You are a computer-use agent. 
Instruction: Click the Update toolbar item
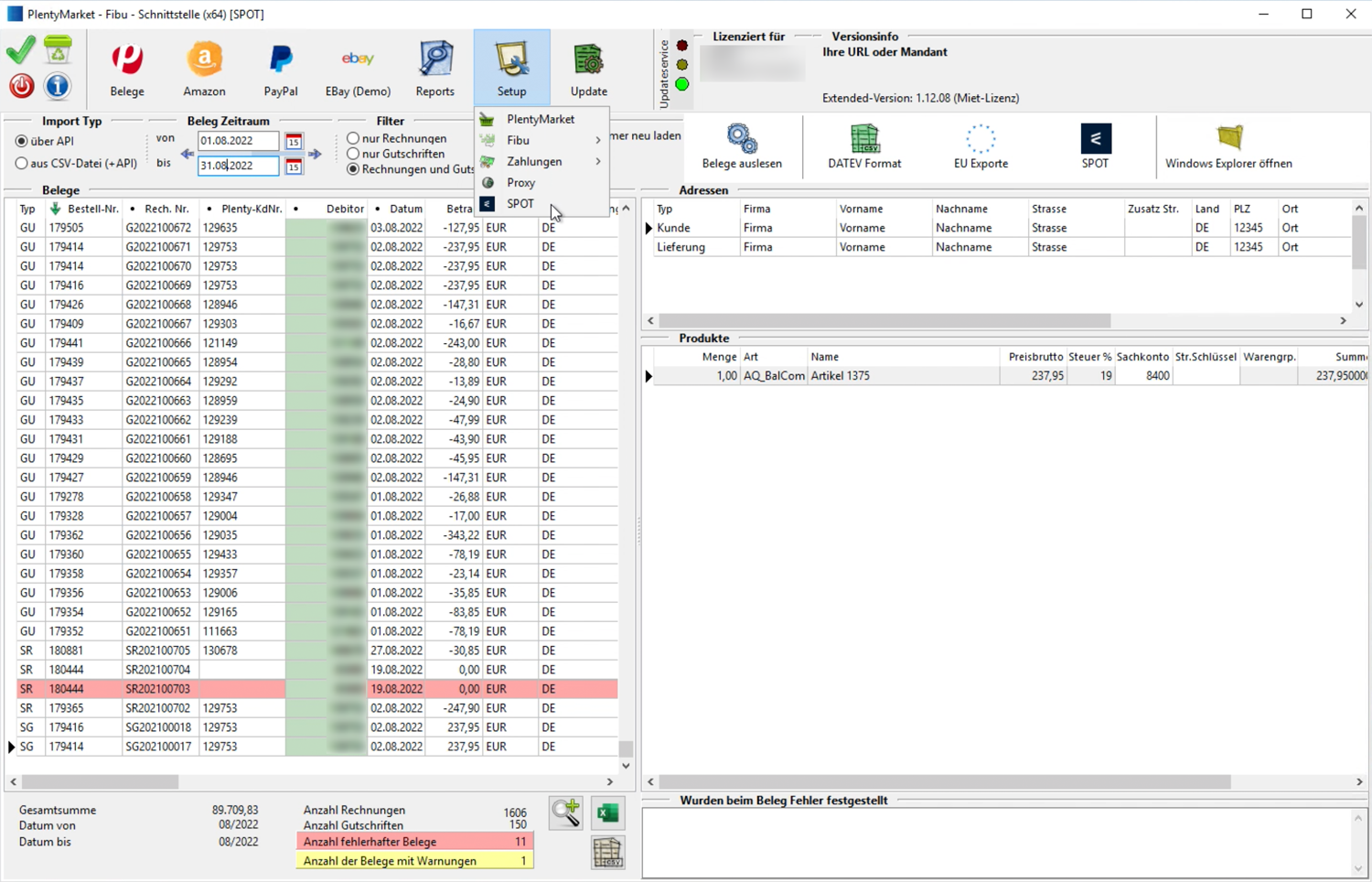[589, 69]
